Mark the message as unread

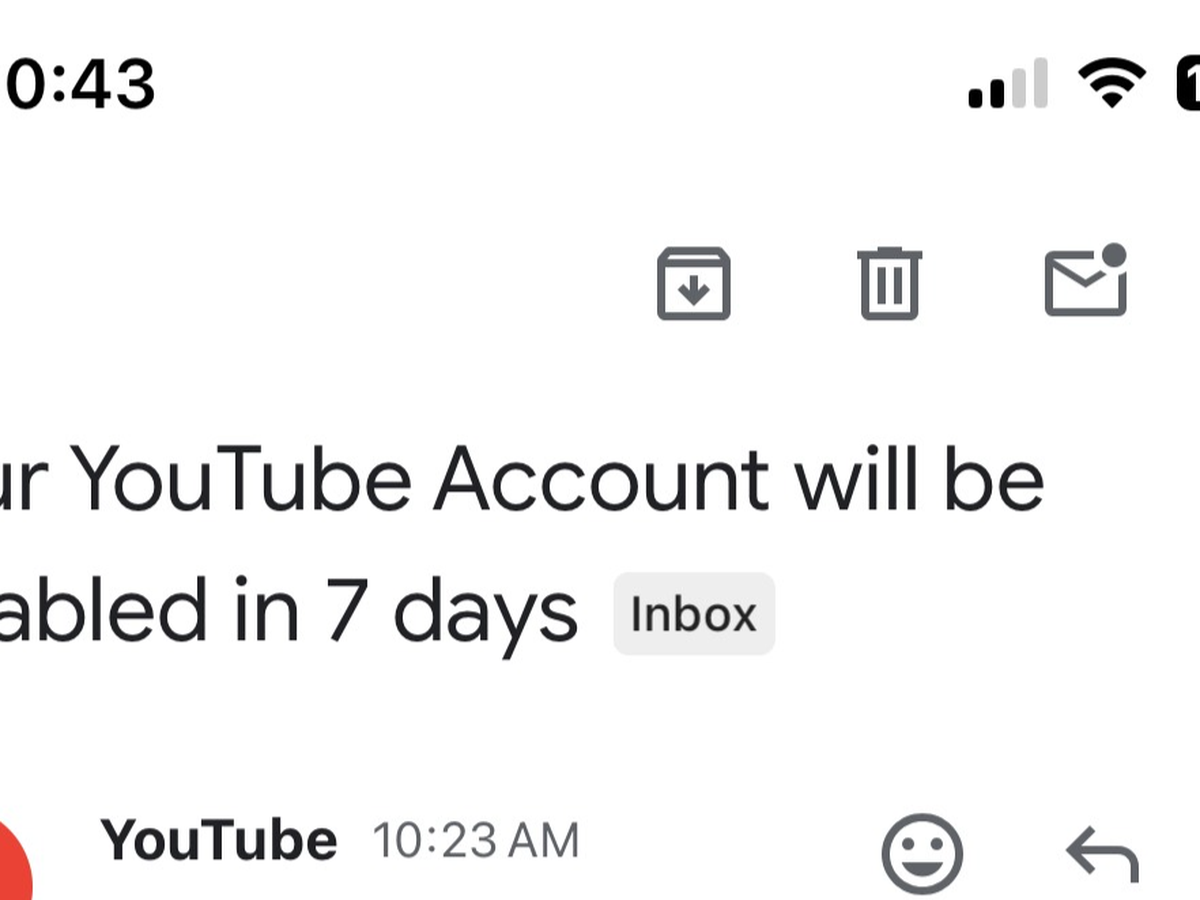[1086, 282]
